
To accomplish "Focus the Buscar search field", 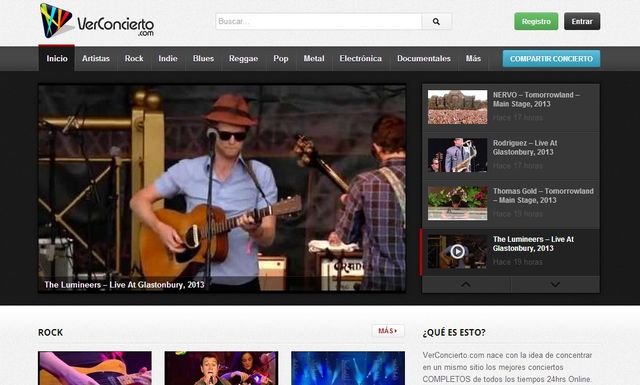I will 319,22.
